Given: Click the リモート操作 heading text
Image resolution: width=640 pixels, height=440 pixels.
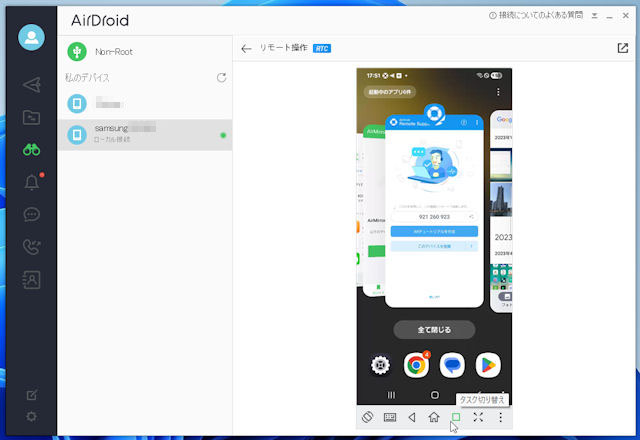Looking at the screenshot, I should pyautogui.click(x=283, y=48).
